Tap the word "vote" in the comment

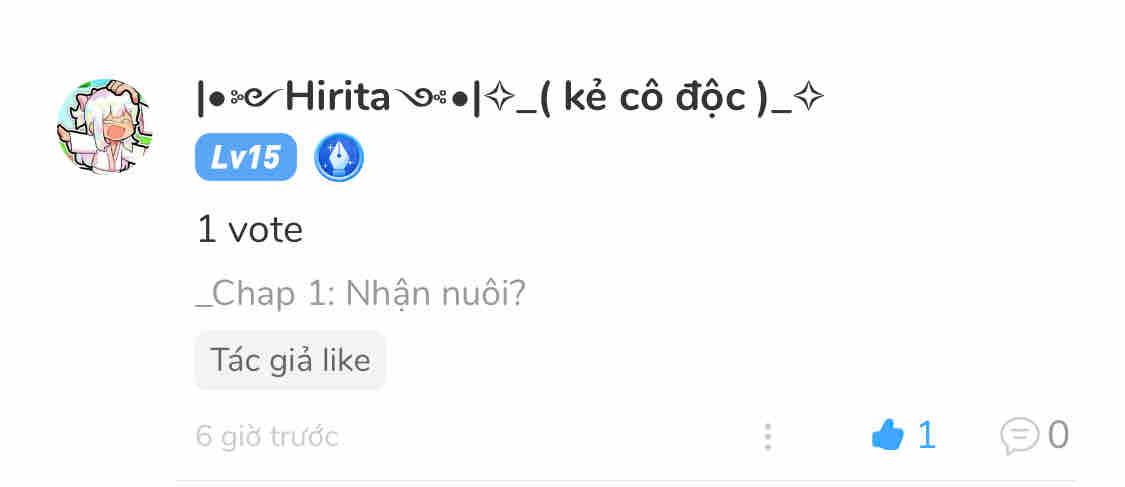pos(265,231)
